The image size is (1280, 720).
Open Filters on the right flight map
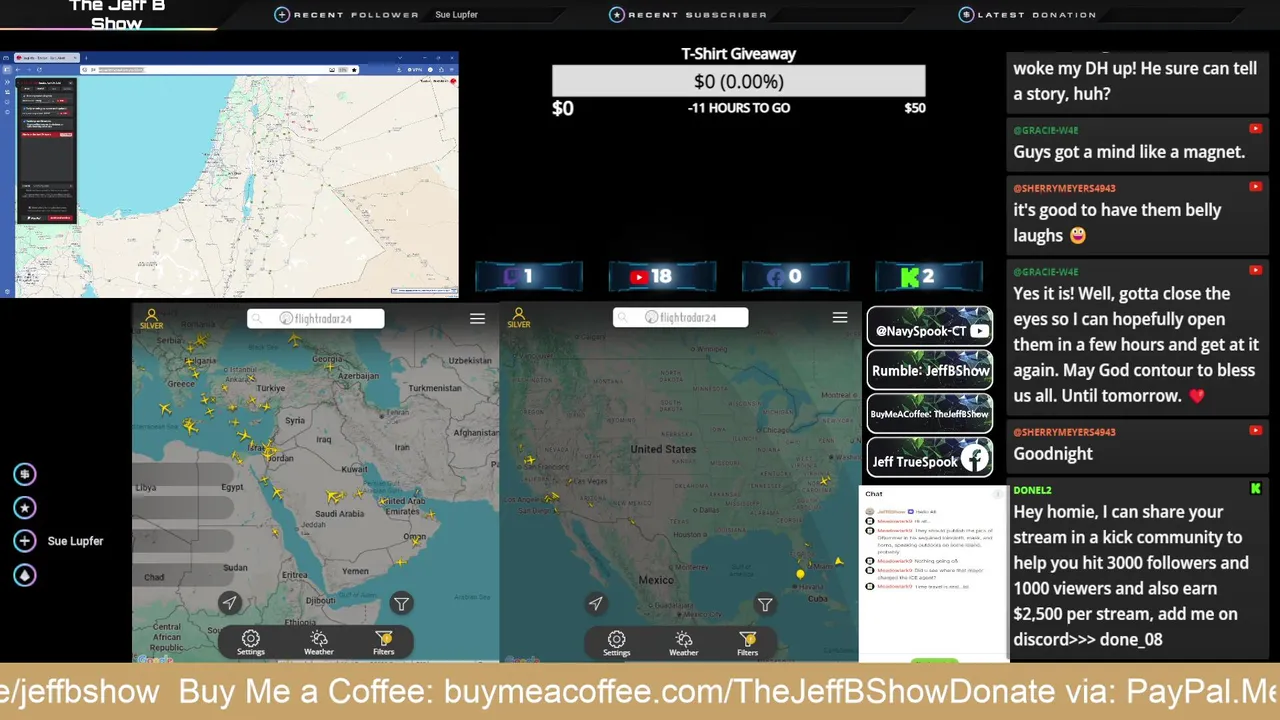pos(748,643)
